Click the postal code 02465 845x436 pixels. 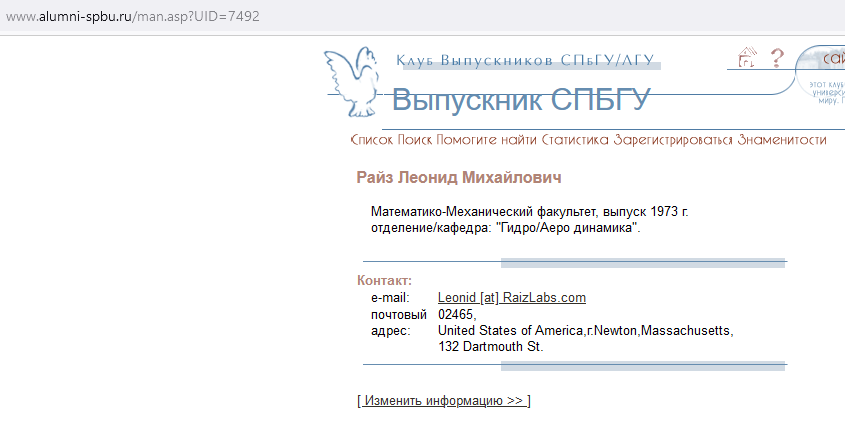click(x=457, y=314)
